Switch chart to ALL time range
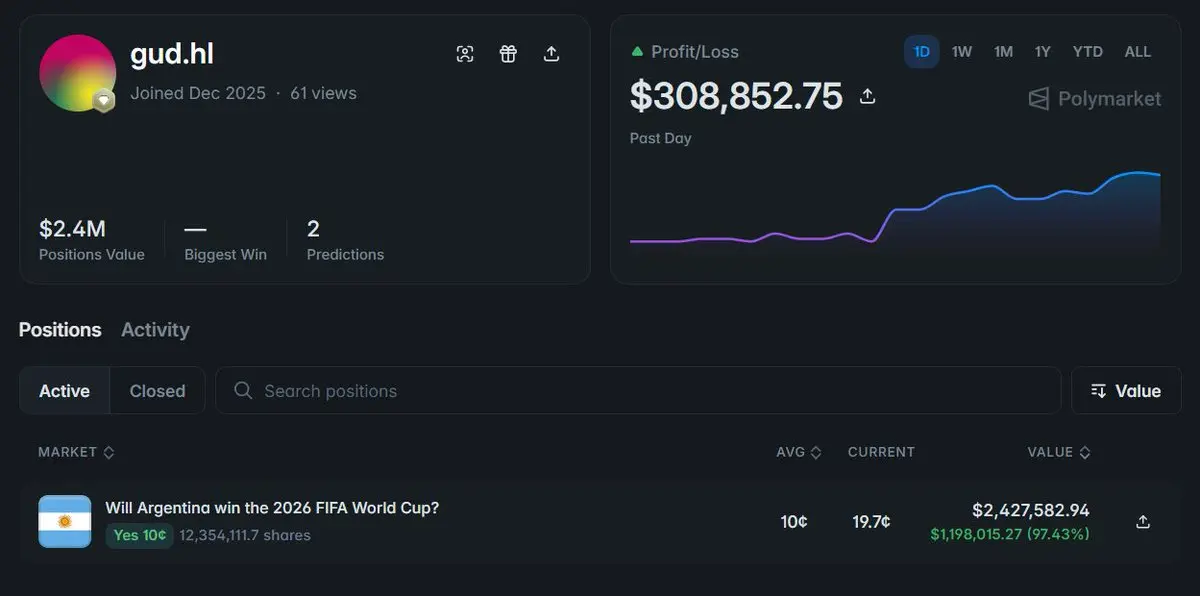Screen dimensions: 1200x596 pyautogui.click(x=1138, y=52)
